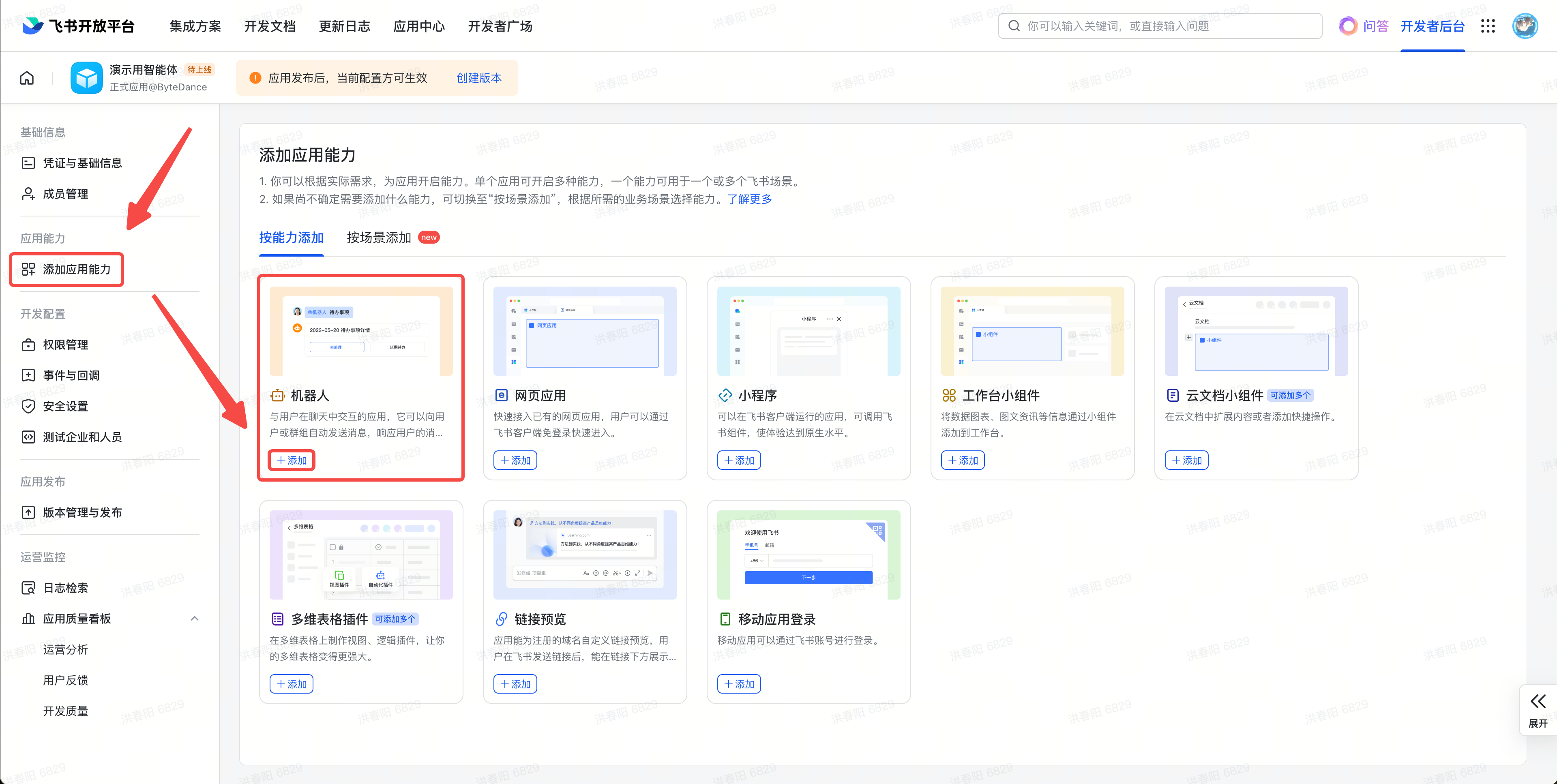Click the 网页应用 preview thumbnail
The width and height of the screenshot is (1557, 784).
tap(584, 331)
